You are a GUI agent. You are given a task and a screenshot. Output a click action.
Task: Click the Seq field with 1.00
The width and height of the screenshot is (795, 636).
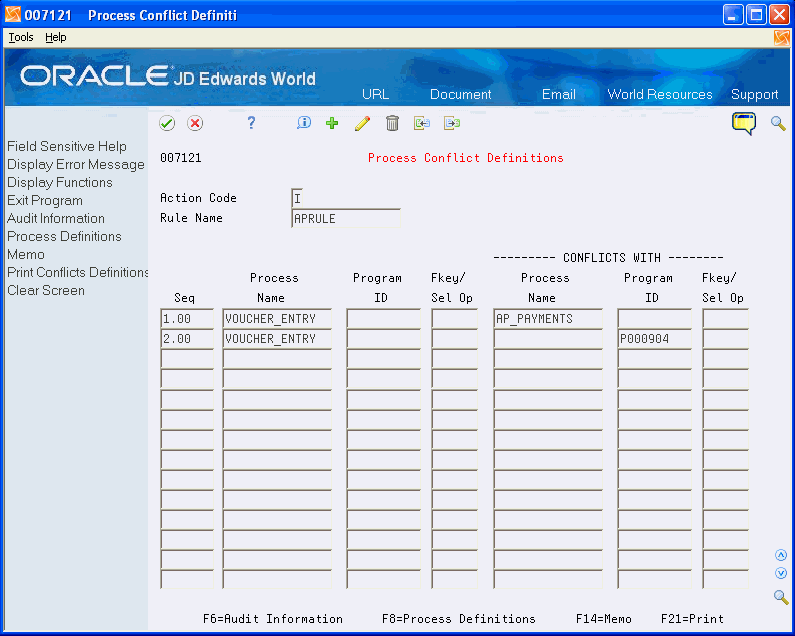pyautogui.click(x=187, y=319)
